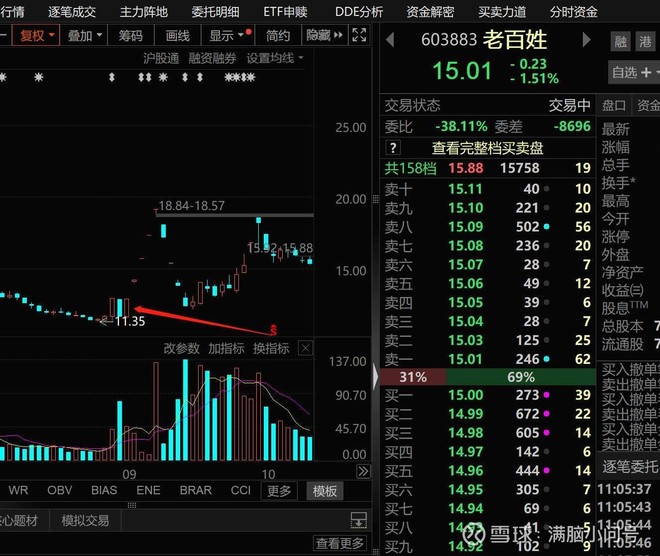Open the 委托明细 tab
Screen dimensions: 660x556
[x=215, y=12]
